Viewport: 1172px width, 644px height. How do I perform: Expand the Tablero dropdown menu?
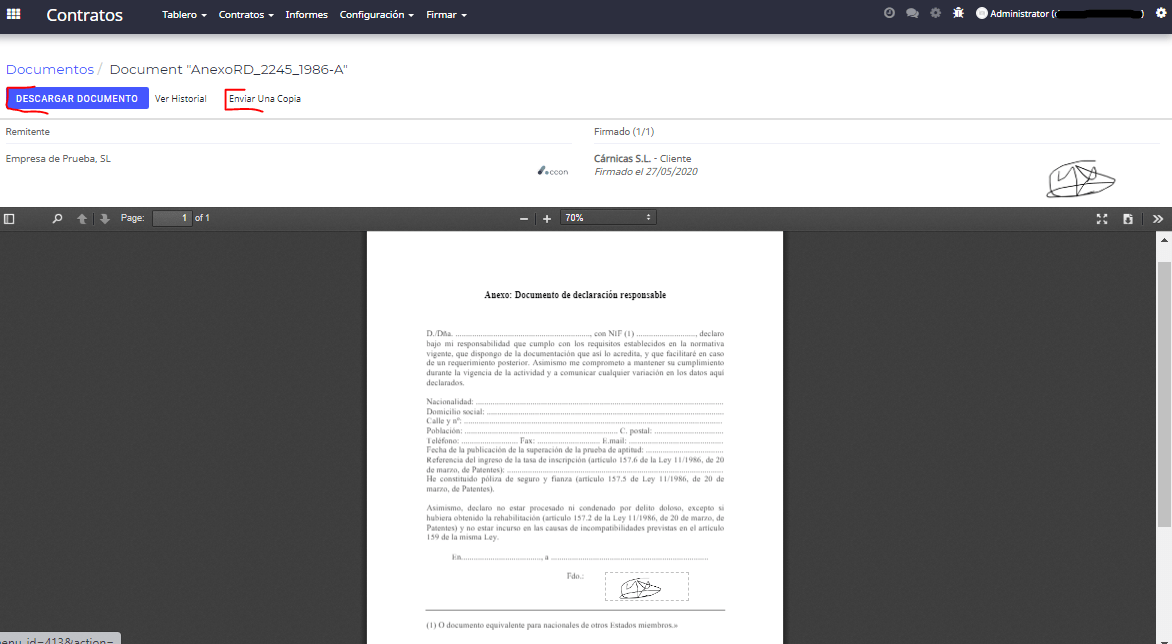click(184, 14)
